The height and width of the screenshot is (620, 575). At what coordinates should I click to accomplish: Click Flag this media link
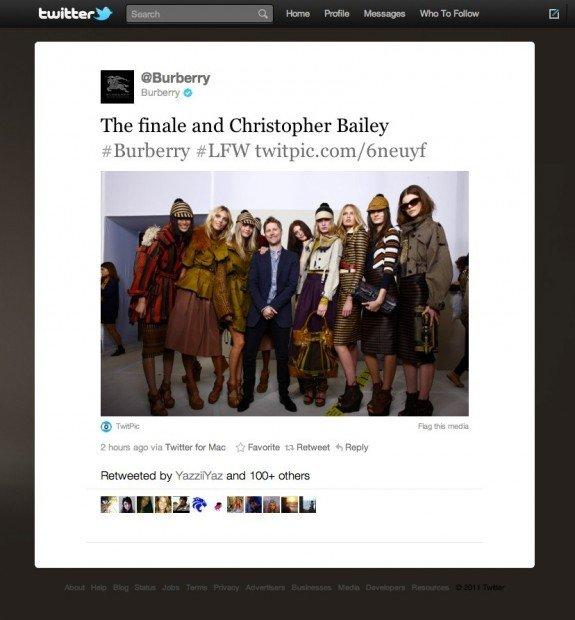443,426
